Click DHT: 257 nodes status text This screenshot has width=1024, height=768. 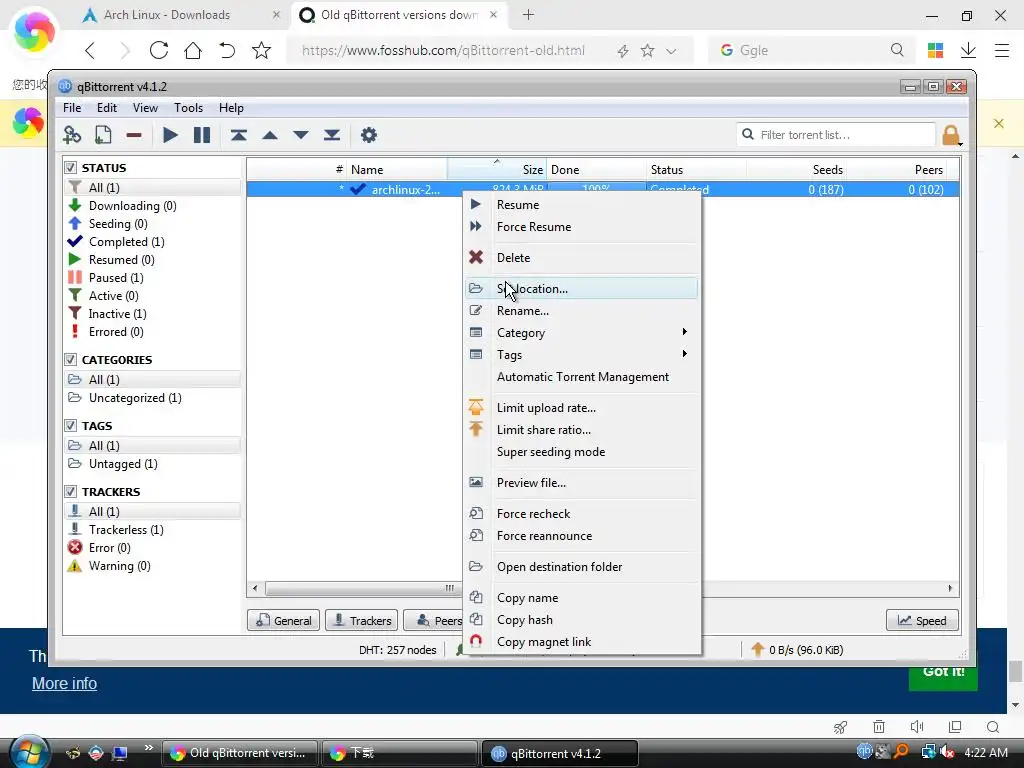click(x=397, y=650)
